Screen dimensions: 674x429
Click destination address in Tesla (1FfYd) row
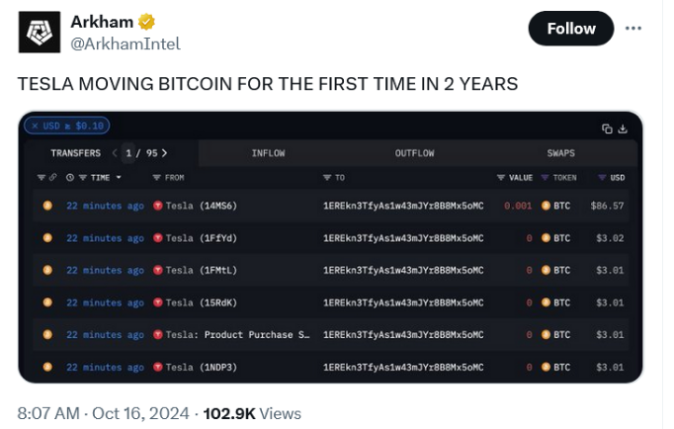[x=403, y=238]
